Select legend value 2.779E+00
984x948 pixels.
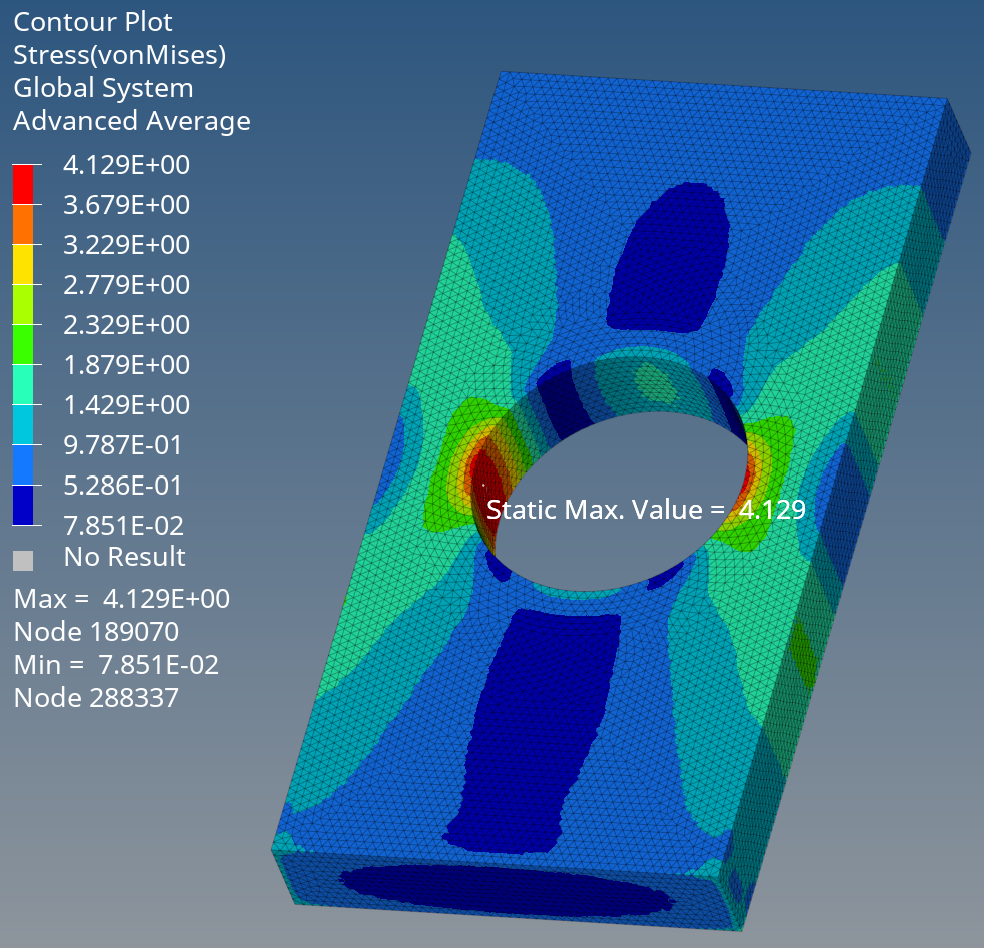pyautogui.click(x=126, y=285)
